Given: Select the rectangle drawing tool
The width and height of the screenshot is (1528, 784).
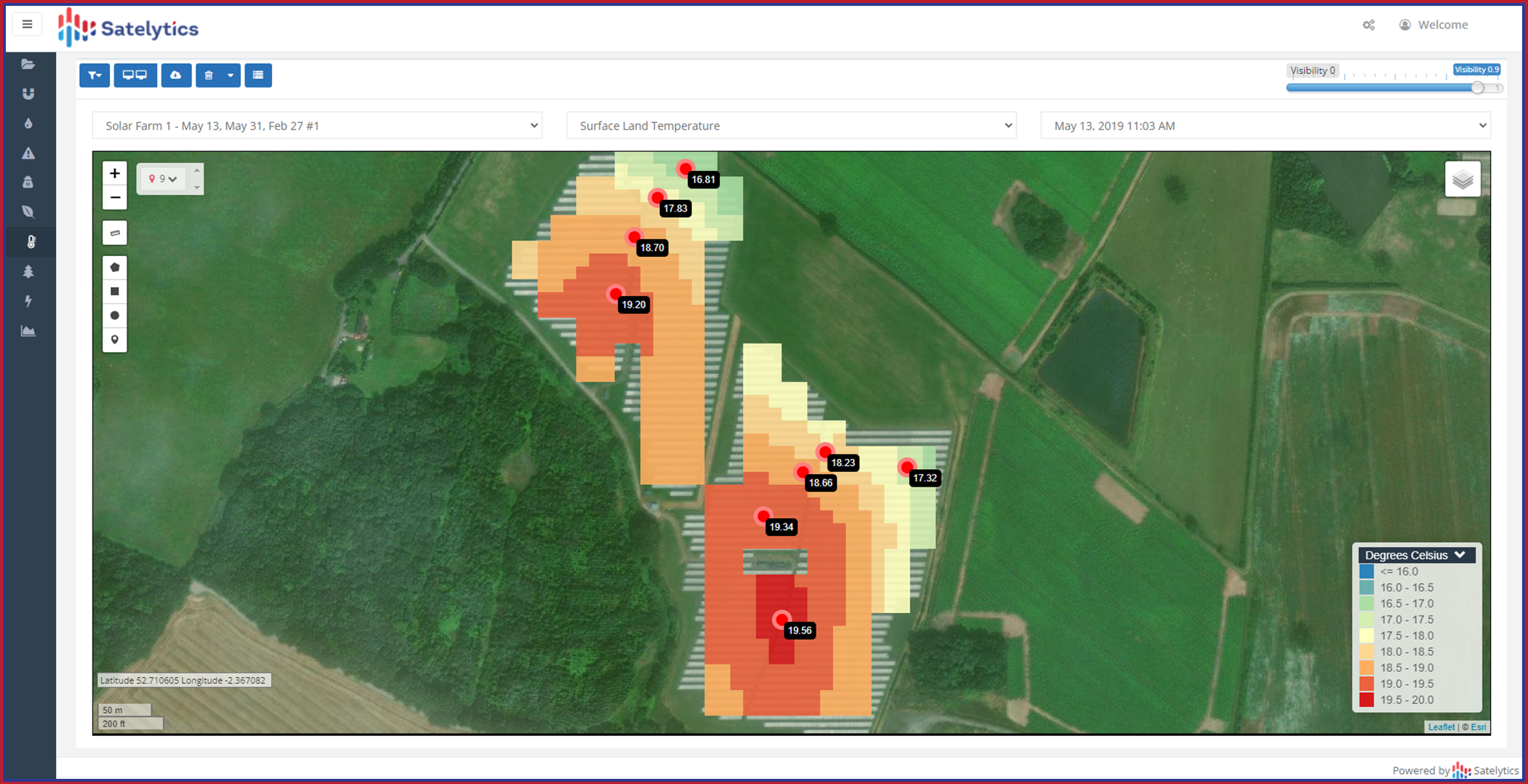Looking at the screenshot, I should 114,292.
